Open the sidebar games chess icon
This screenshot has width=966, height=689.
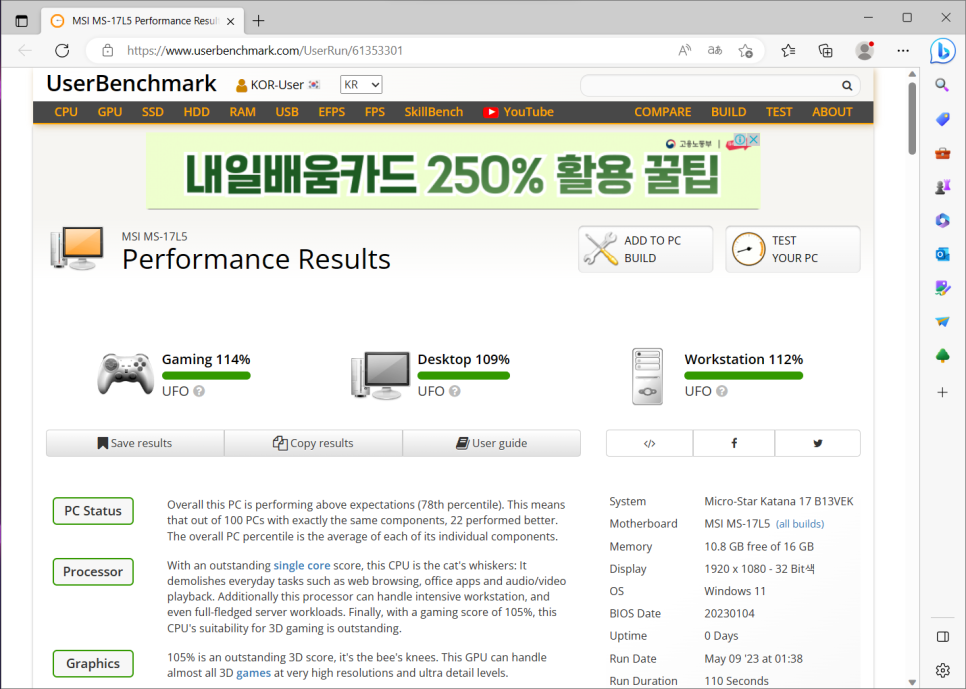[x=943, y=187]
